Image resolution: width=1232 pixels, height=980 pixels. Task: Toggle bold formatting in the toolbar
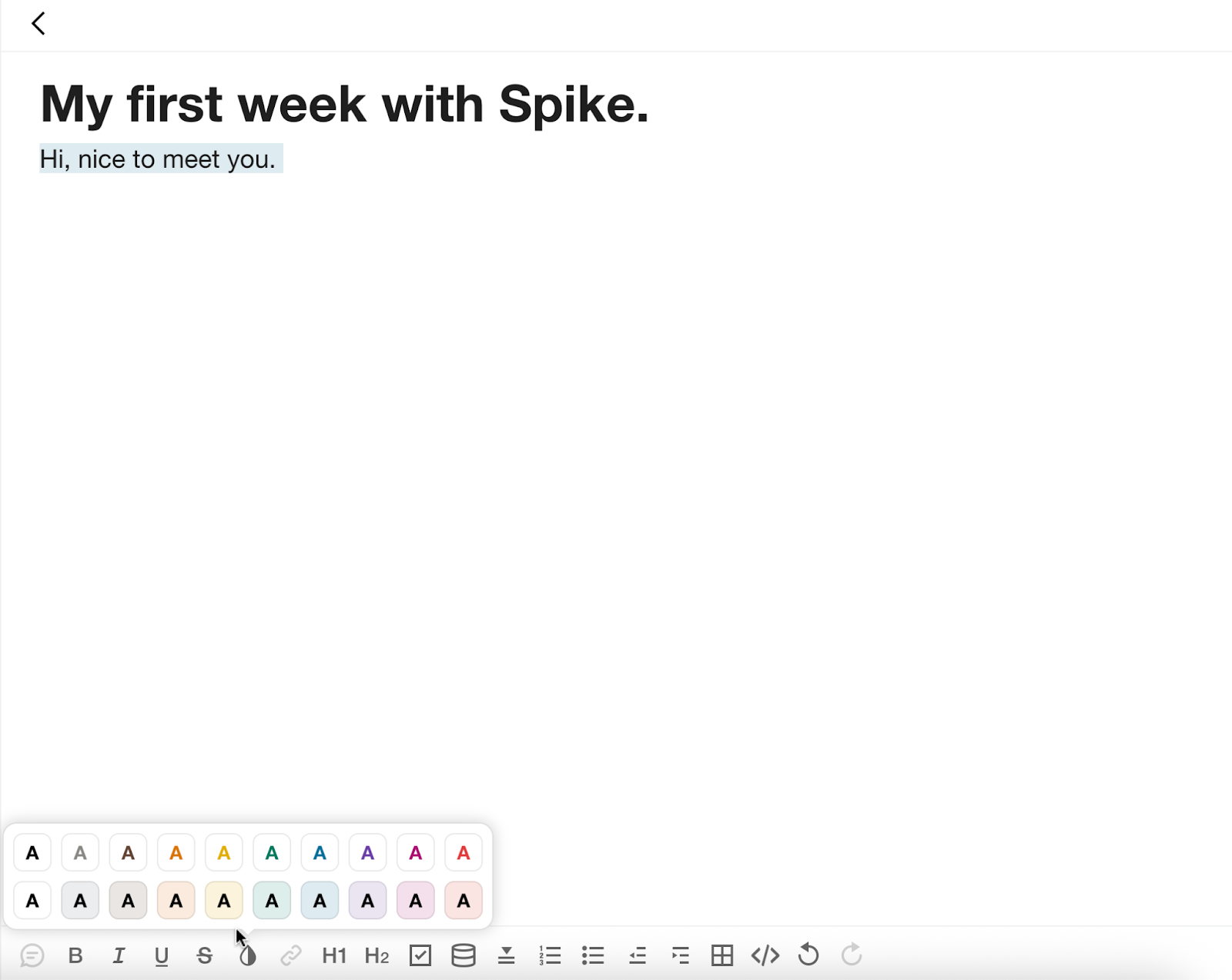coord(75,955)
